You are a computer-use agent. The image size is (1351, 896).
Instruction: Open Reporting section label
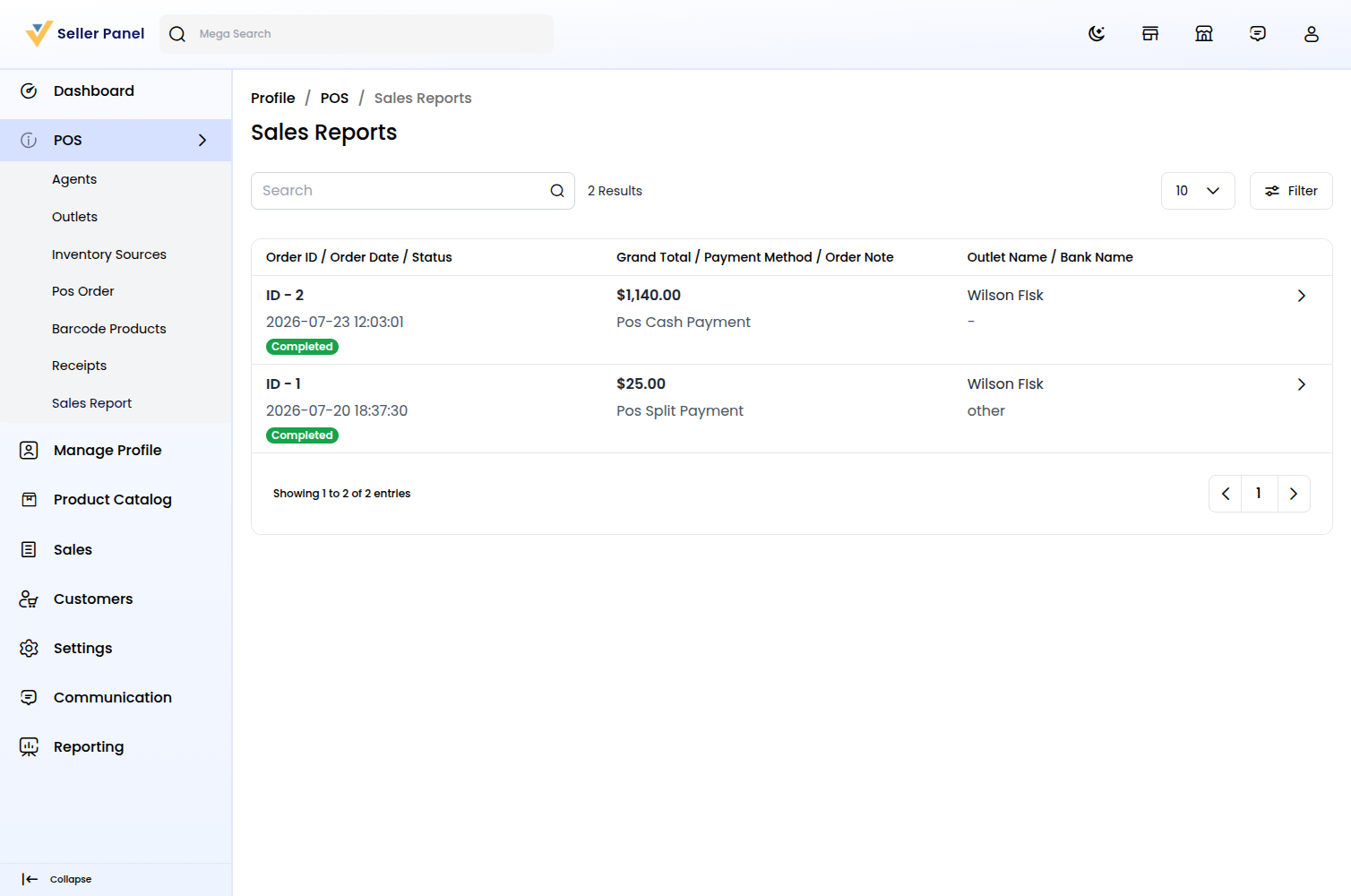(89, 747)
